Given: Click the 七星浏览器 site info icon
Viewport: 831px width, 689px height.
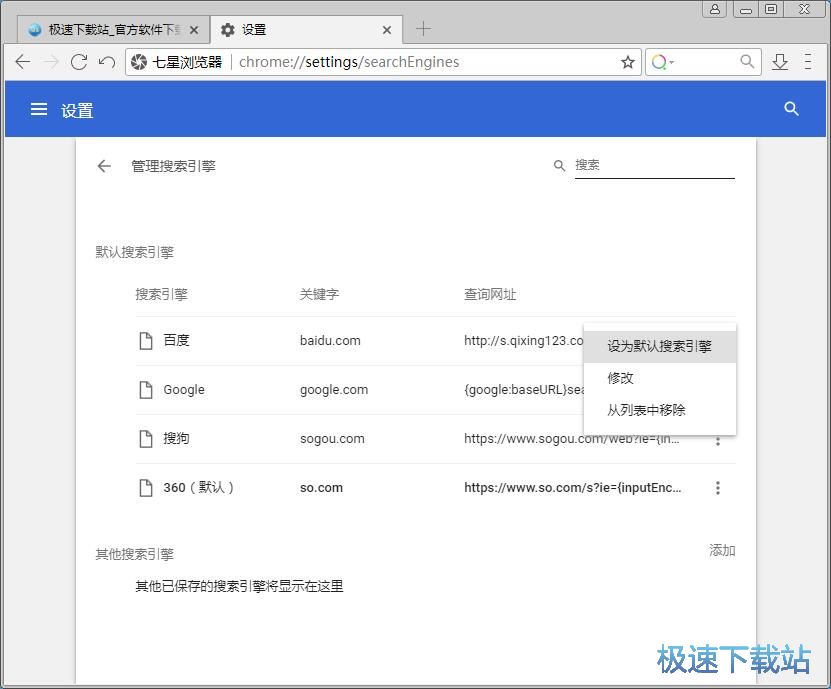Looking at the screenshot, I should [139, 62].
